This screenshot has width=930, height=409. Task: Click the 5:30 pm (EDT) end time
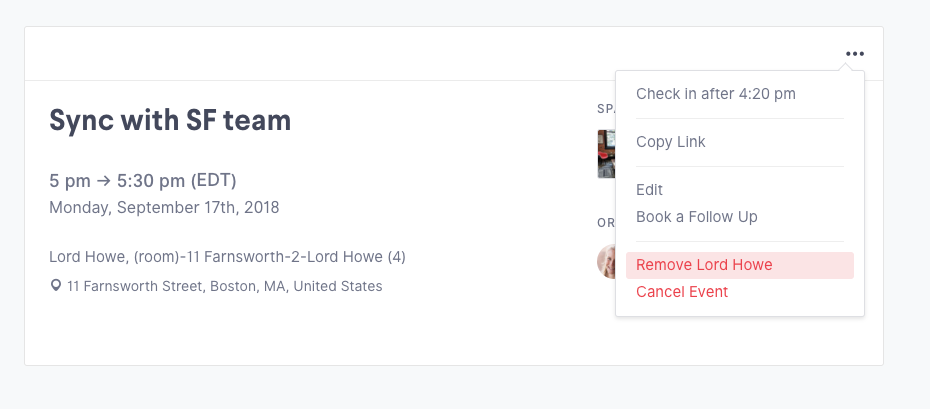(177, 181)
